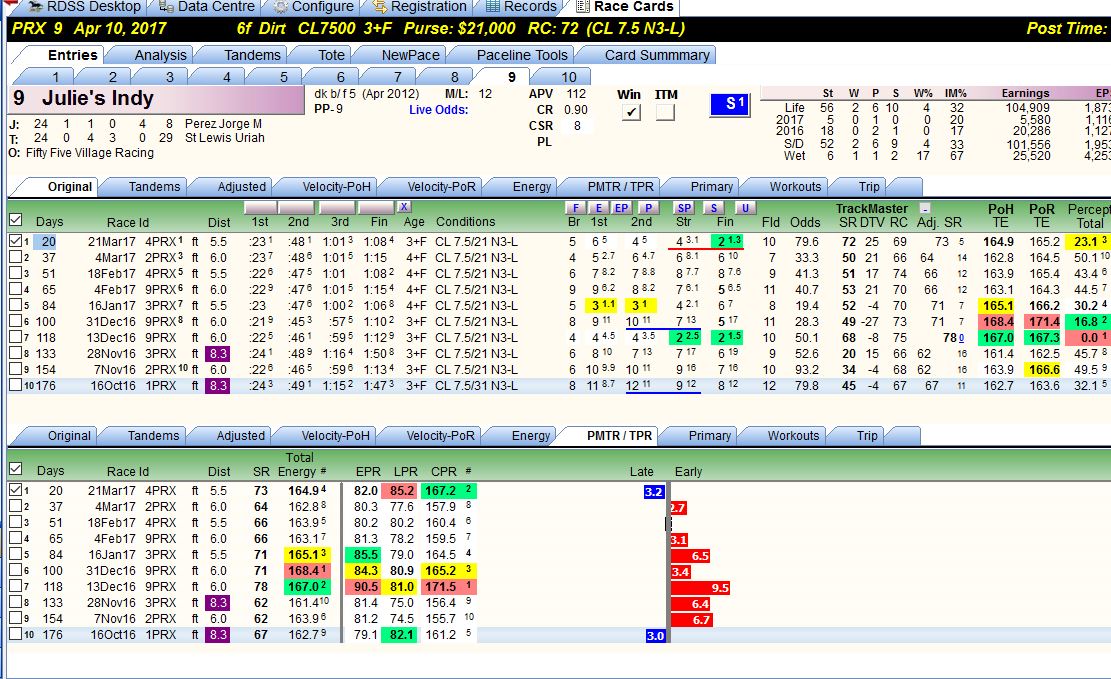Click the F running-style filter button
Image resolution: width=1111 pixels, height=679 pixels.
pos(575,208)
